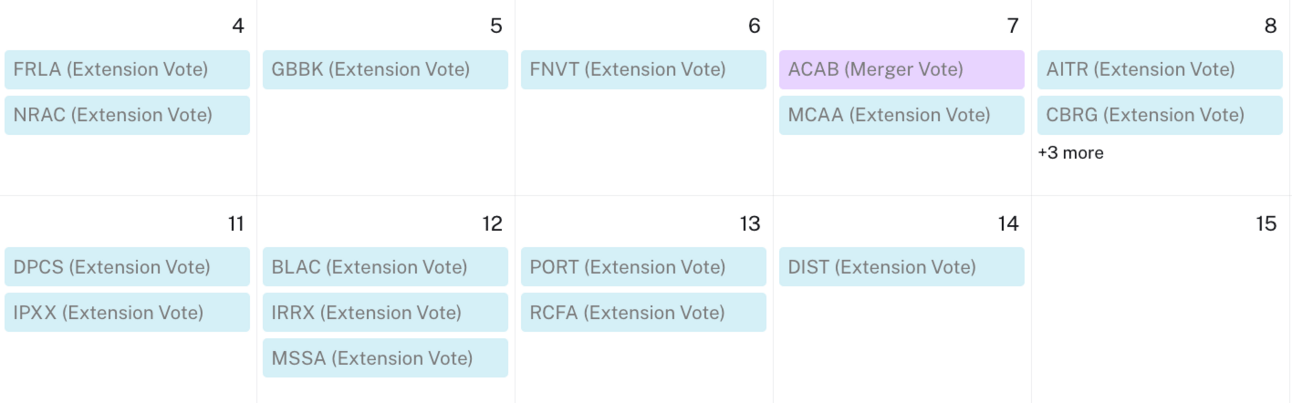1292x403 pixels.
Task: Expand the '+3 more' events link
Action: coord(1071,153)
